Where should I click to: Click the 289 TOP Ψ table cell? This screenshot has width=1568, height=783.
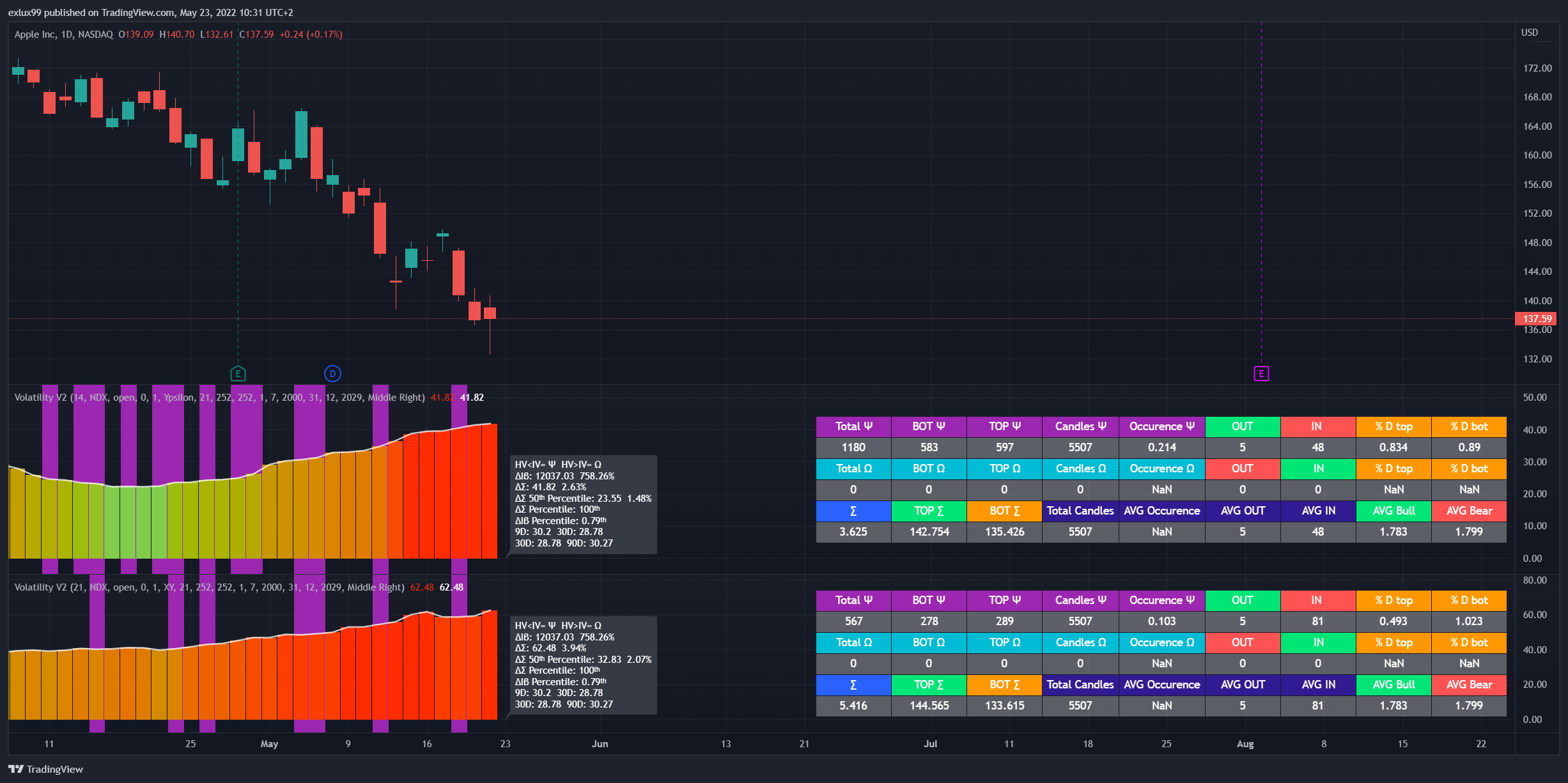coord(1004,621)
